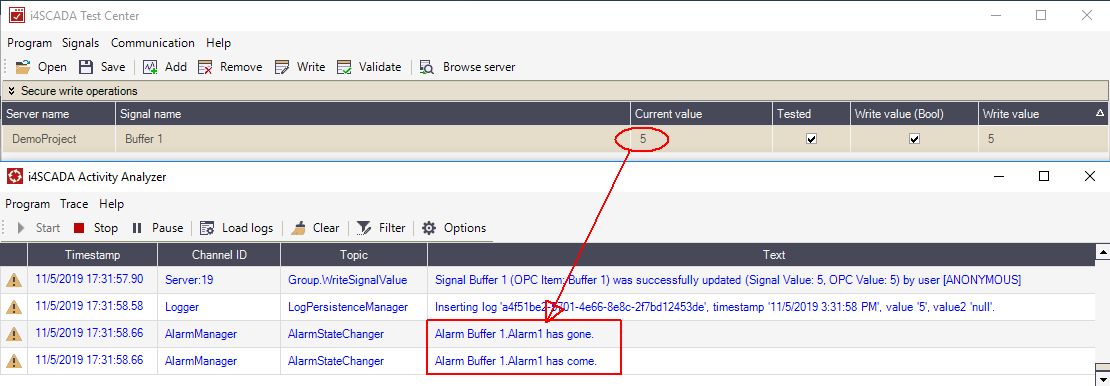Open the Signals menu
Screen dimensions: 1110x386
pos(81,42)
